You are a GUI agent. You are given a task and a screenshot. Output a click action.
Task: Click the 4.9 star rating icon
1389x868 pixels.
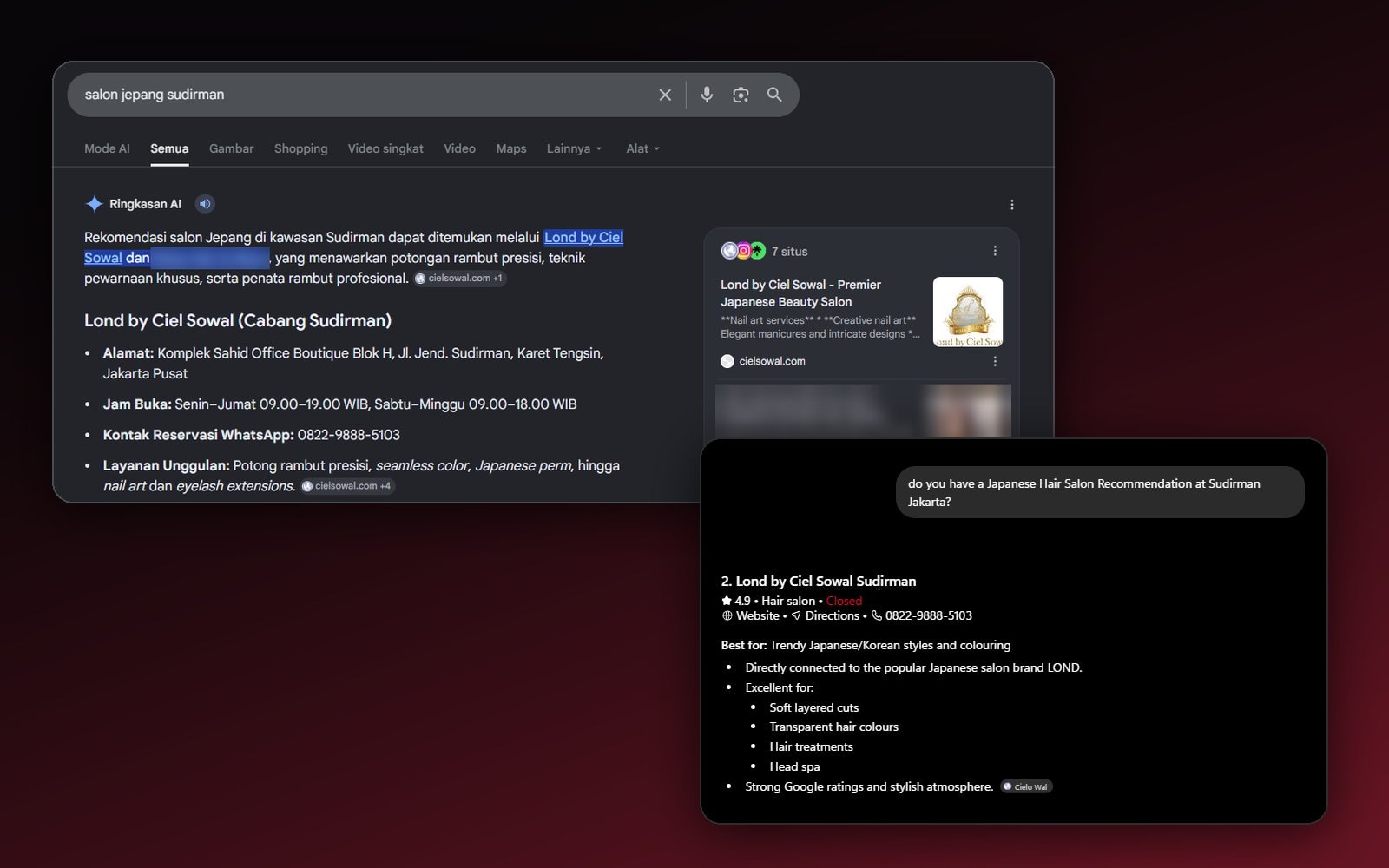coord(727,601)
